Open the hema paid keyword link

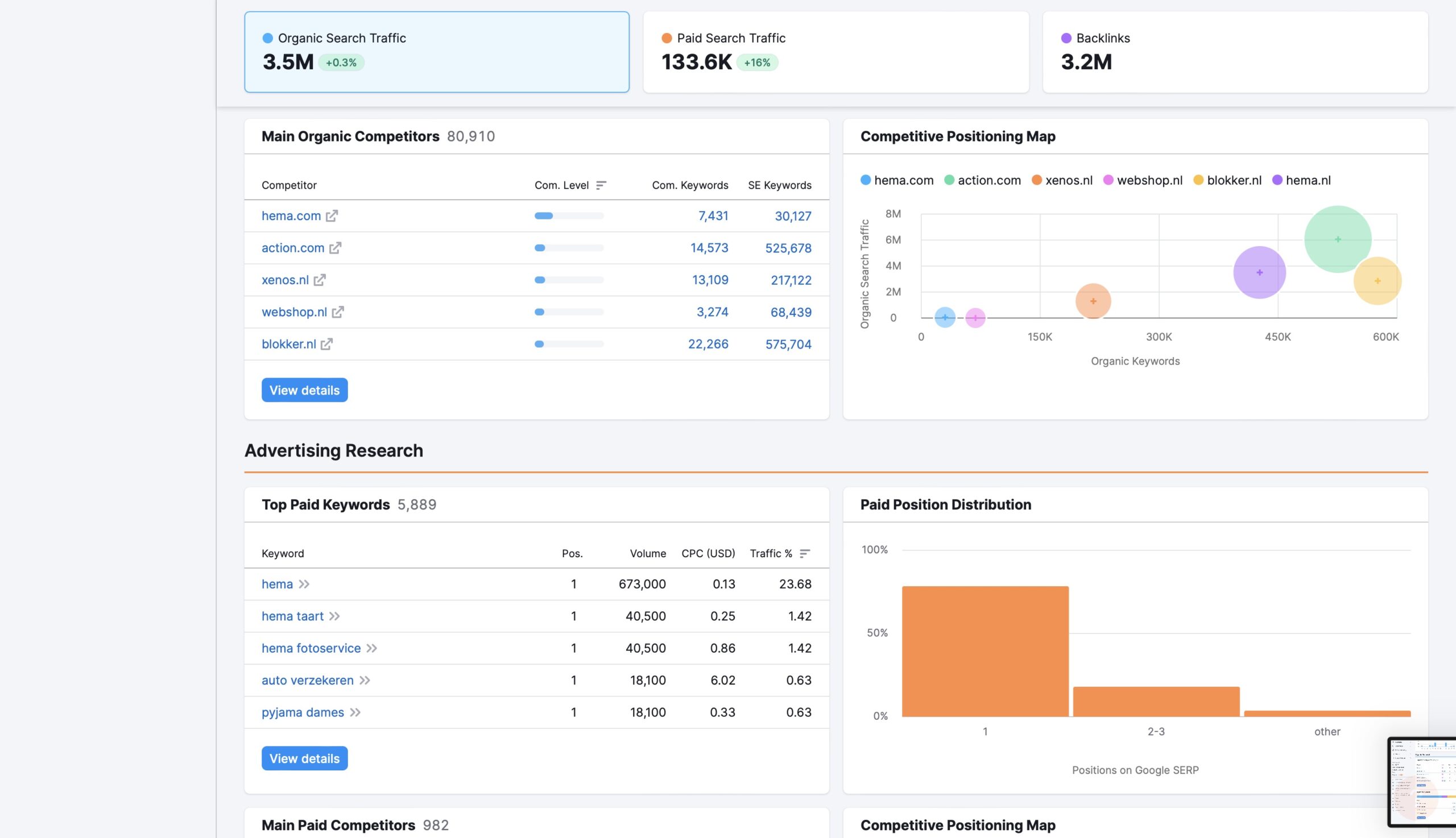point(278,584)
